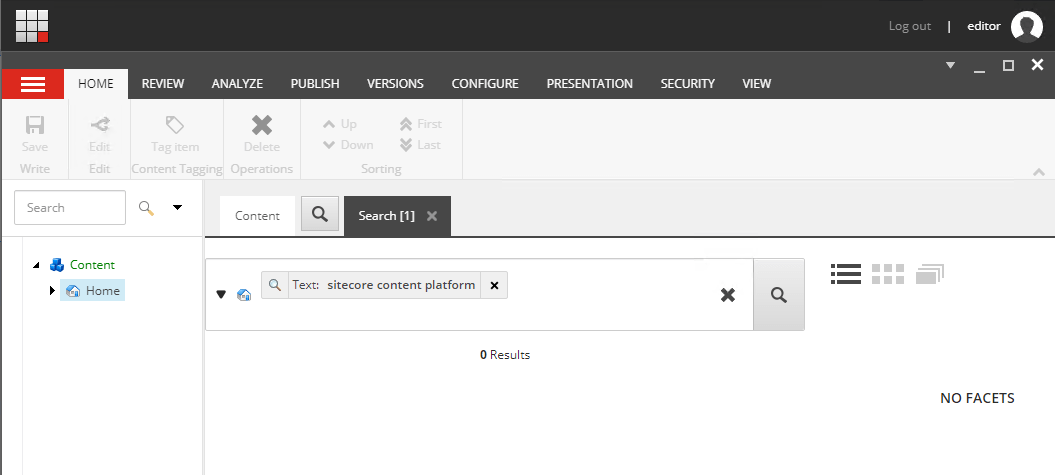Open the tree search options dropdown
This screenshot has height=475, width=1055.
(x=178, y=207)
